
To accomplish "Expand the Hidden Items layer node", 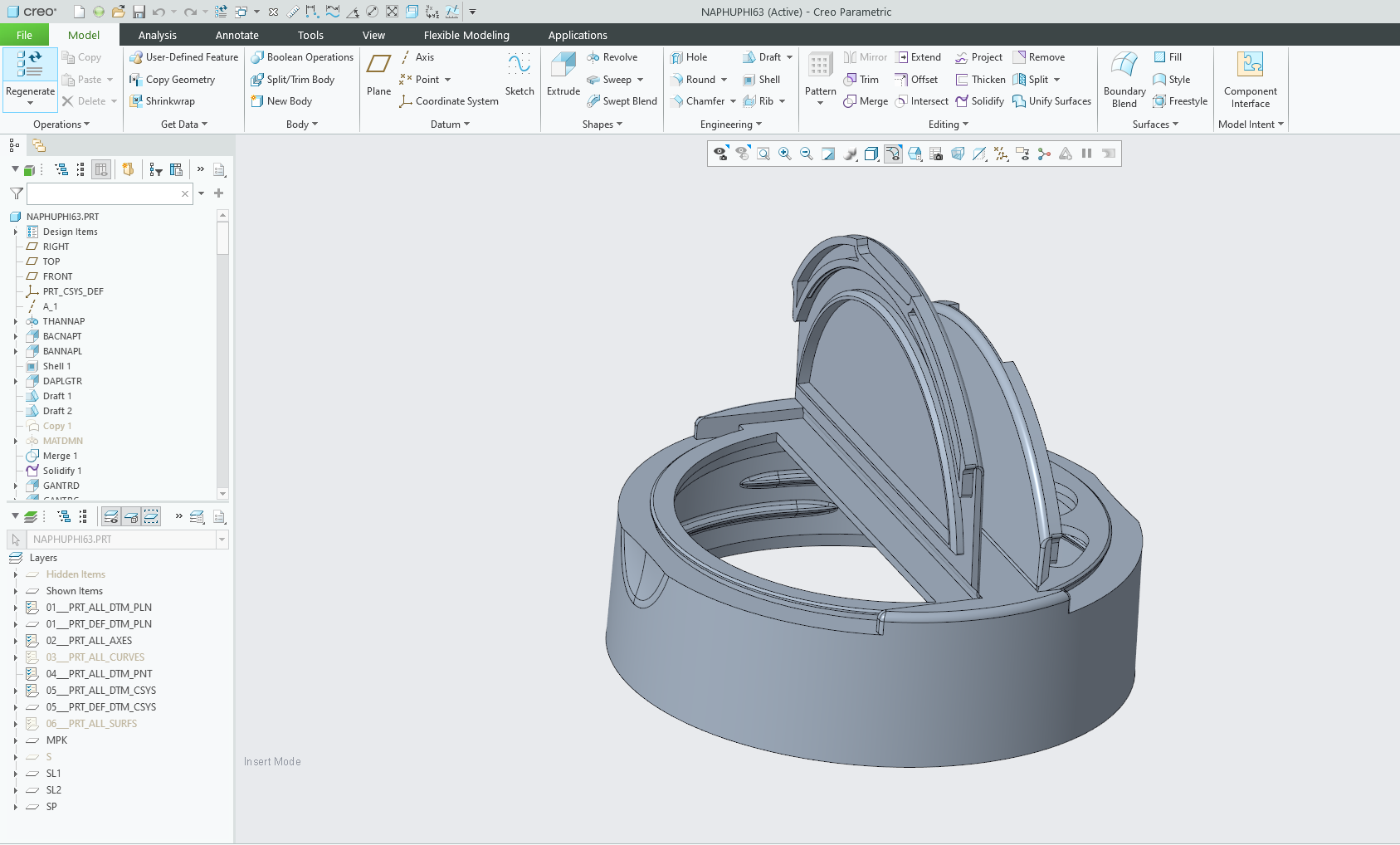I will [x=16, y=574].
